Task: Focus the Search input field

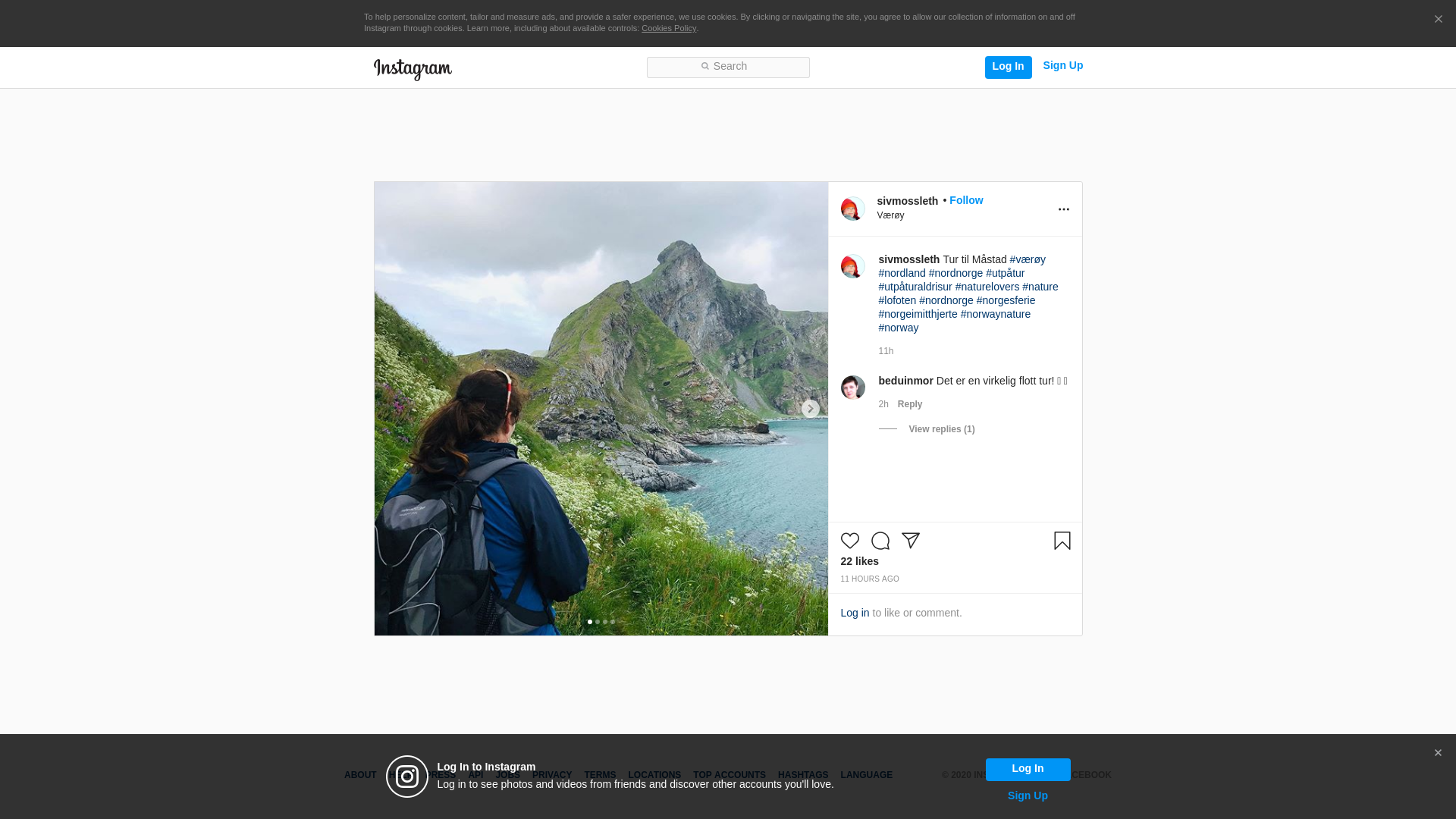Action: click(728, 67)
